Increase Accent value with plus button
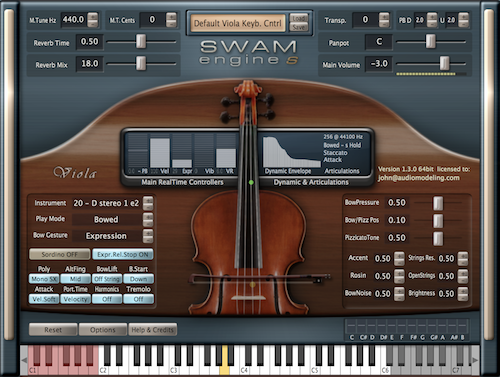 tap(399, 255)
